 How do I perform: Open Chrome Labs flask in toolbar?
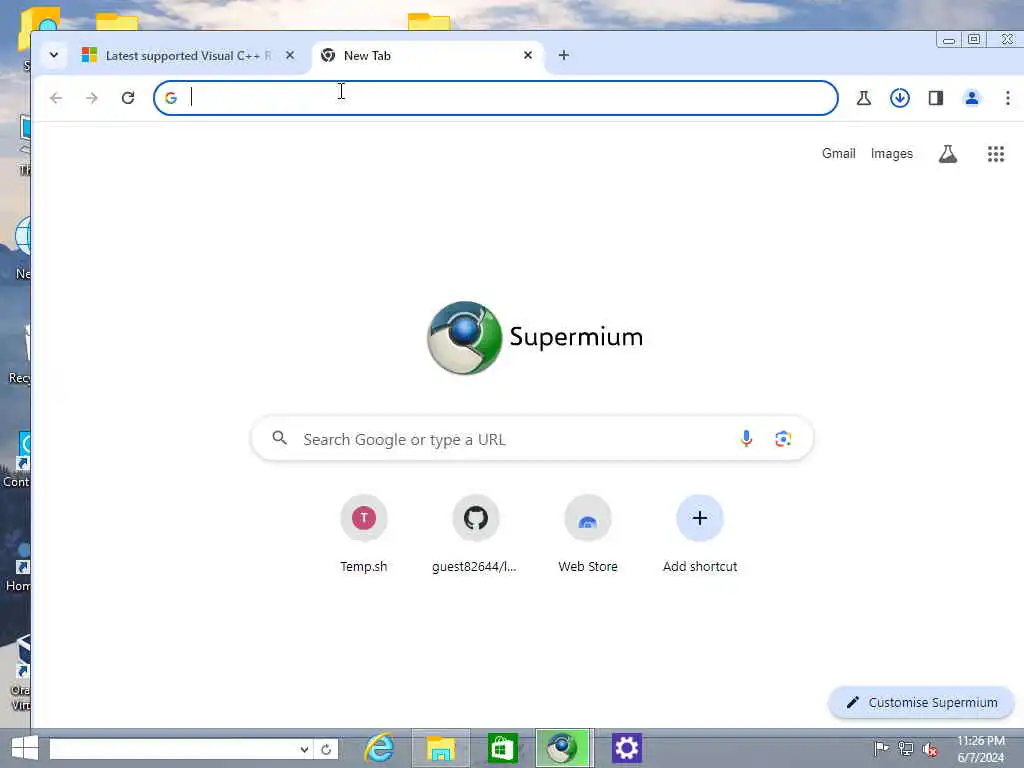[864, 98]
